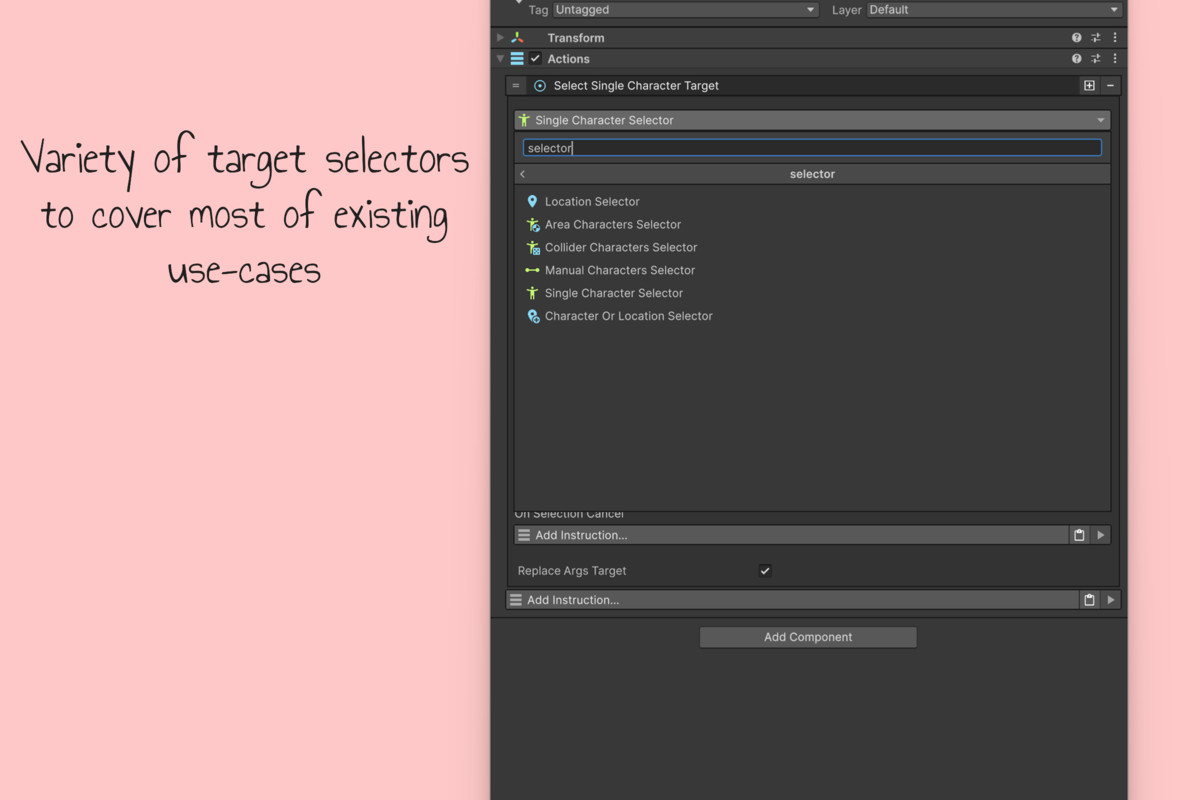1200x800 pixels.
Task: Click the selector search input field
Action: tap(812, 147)
